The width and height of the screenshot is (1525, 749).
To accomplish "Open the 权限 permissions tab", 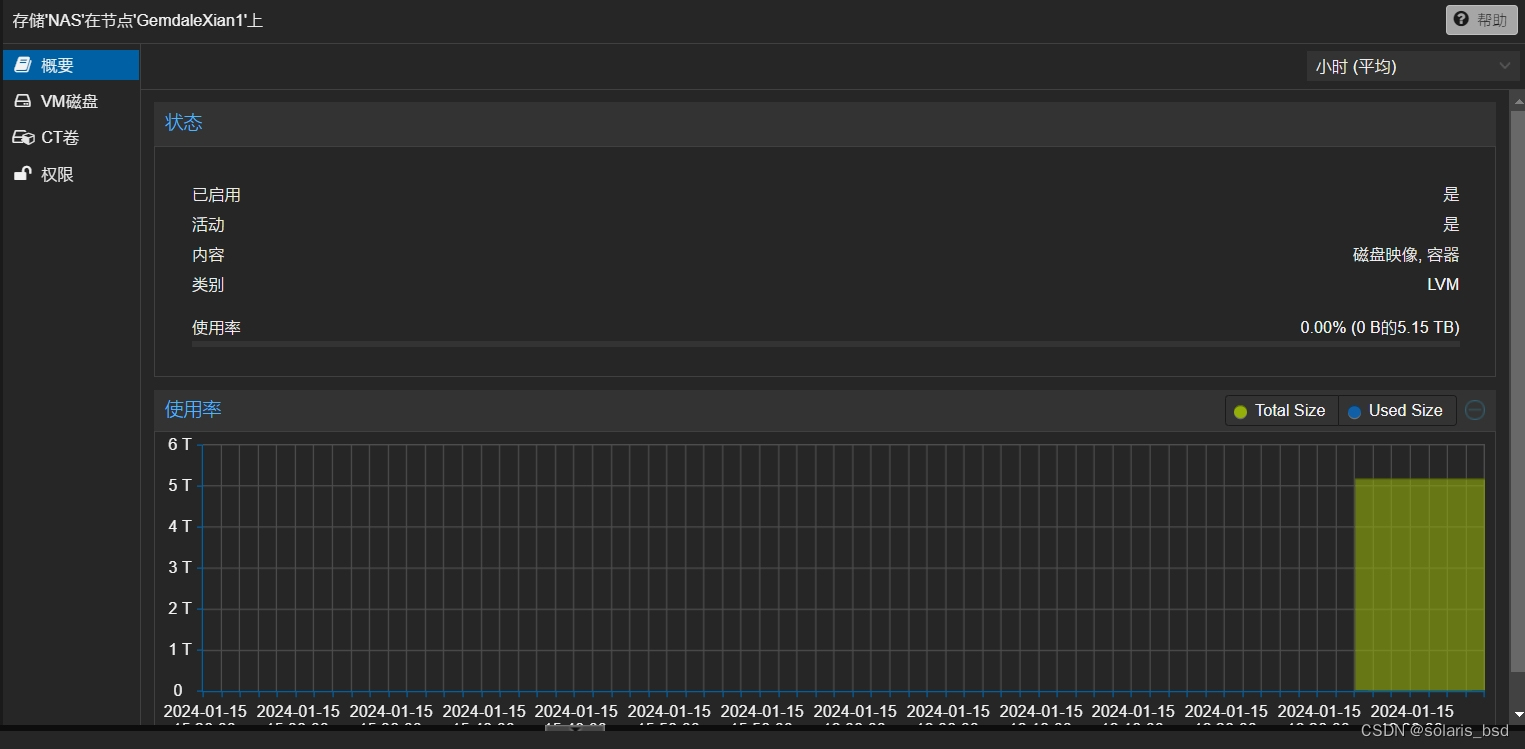I will (70, 174).
